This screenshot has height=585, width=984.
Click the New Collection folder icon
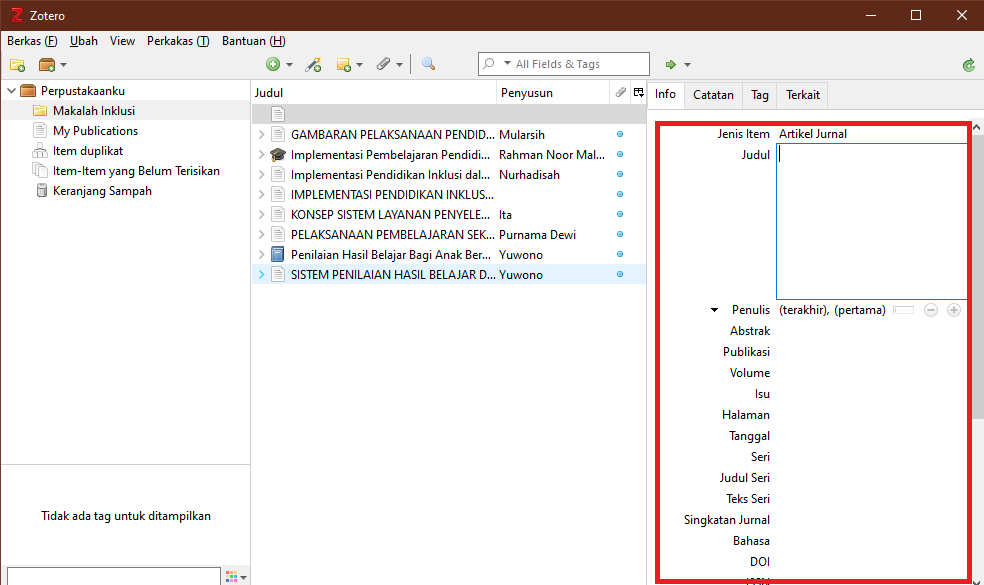pos(18,65)
